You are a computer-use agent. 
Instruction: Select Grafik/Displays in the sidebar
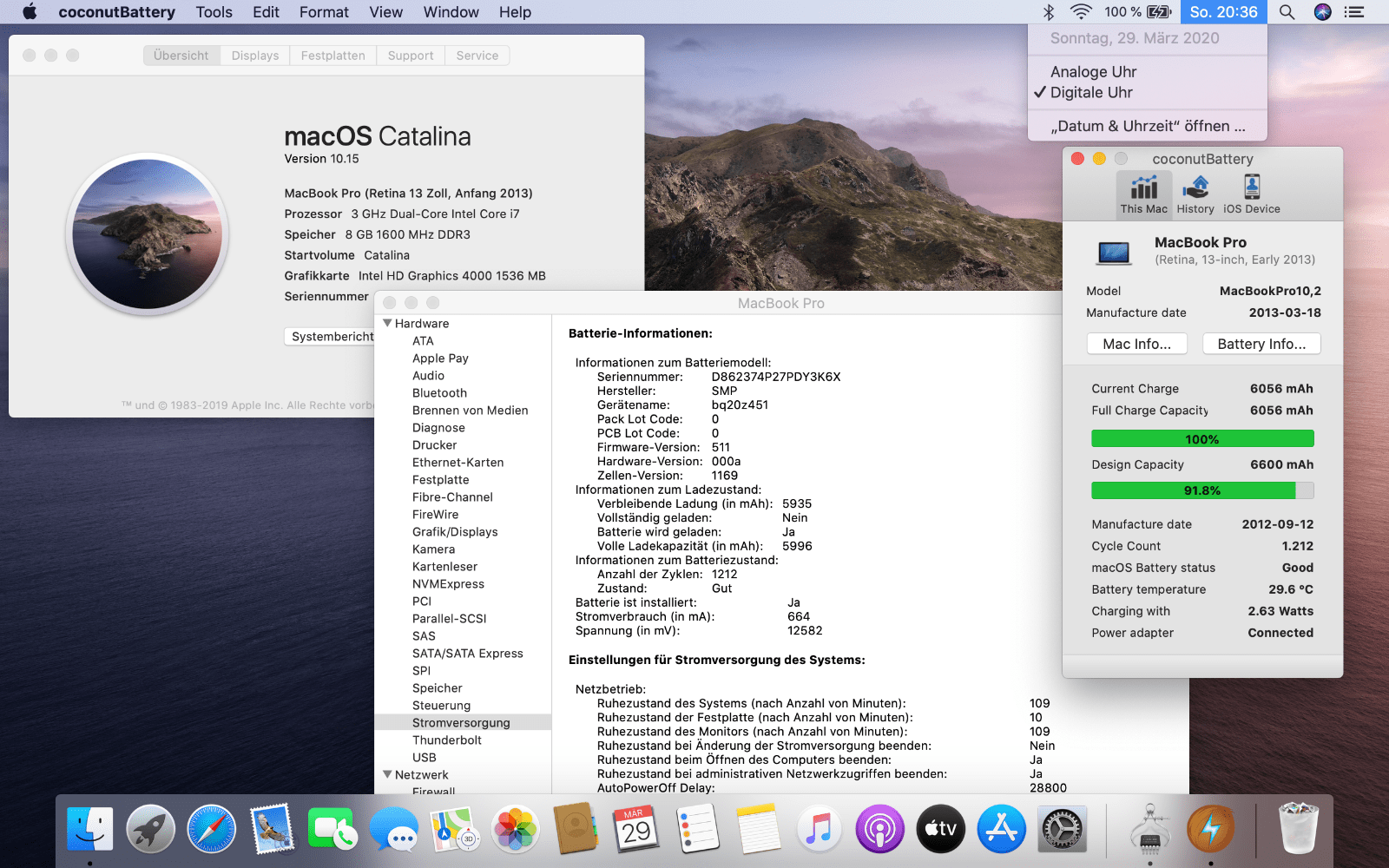(455, 532)
